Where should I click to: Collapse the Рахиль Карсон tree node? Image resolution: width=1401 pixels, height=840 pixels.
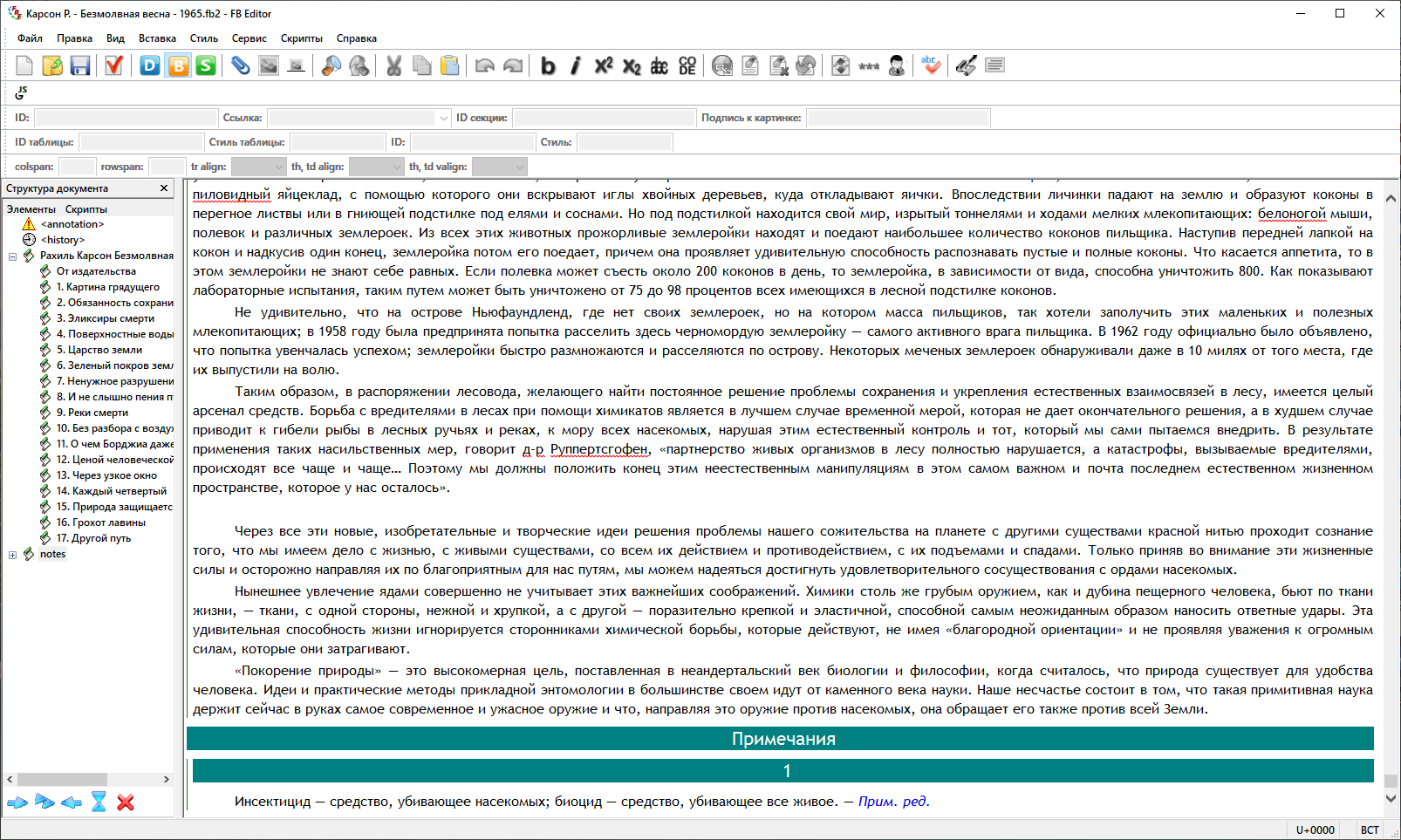tap(12, 256)
